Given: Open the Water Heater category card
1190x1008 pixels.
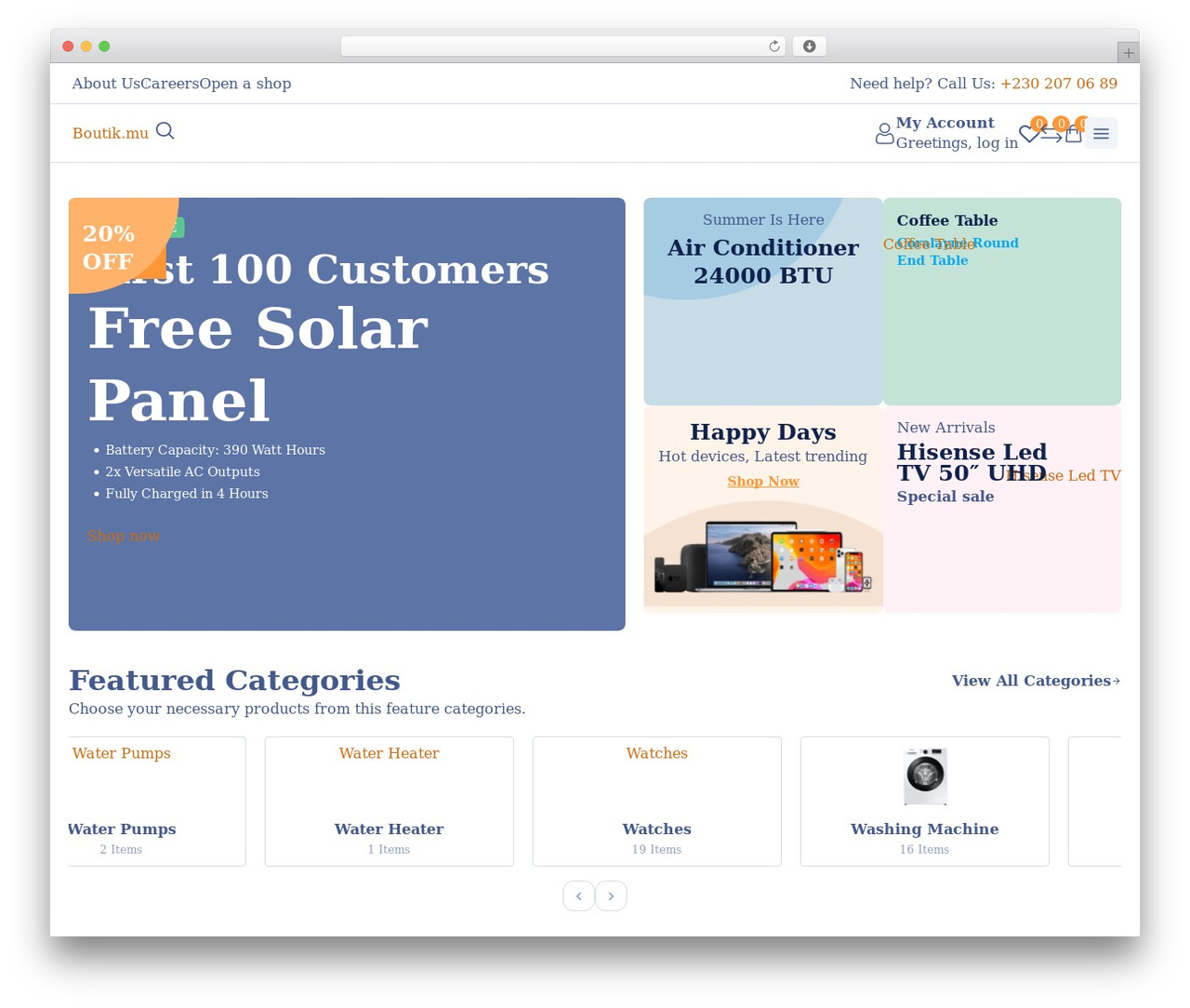Looking at the screenshot, I should tap(390, 802).
